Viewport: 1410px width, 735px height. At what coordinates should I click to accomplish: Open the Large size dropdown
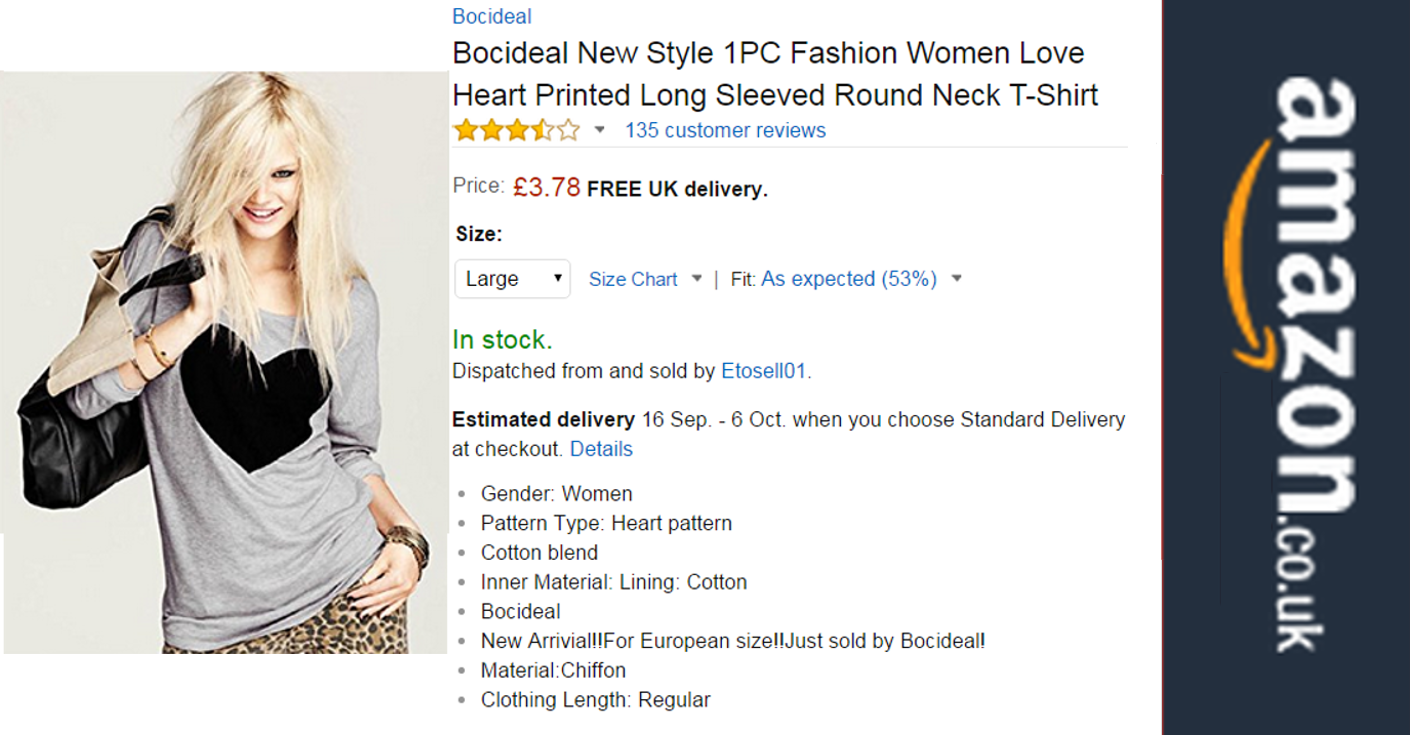click(512, 279)
